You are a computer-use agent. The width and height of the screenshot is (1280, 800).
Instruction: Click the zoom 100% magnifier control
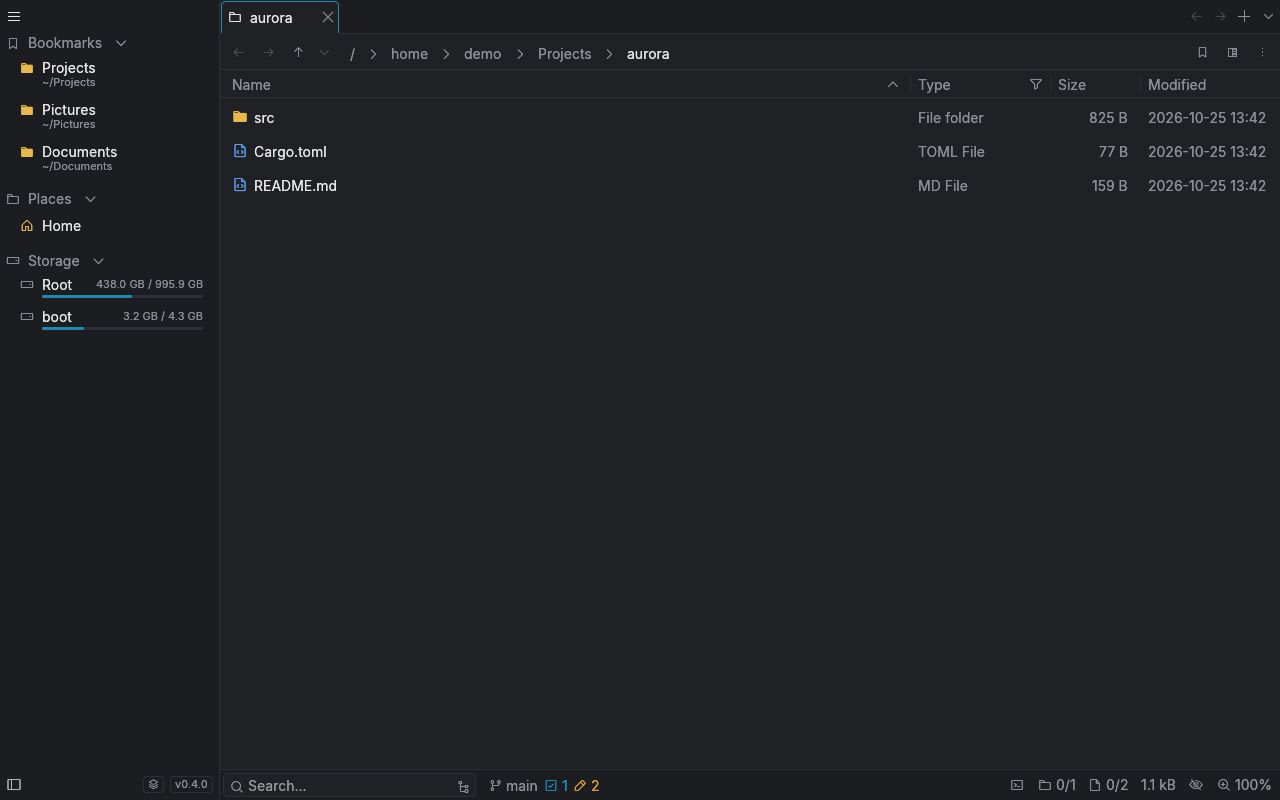[1244, 786]
